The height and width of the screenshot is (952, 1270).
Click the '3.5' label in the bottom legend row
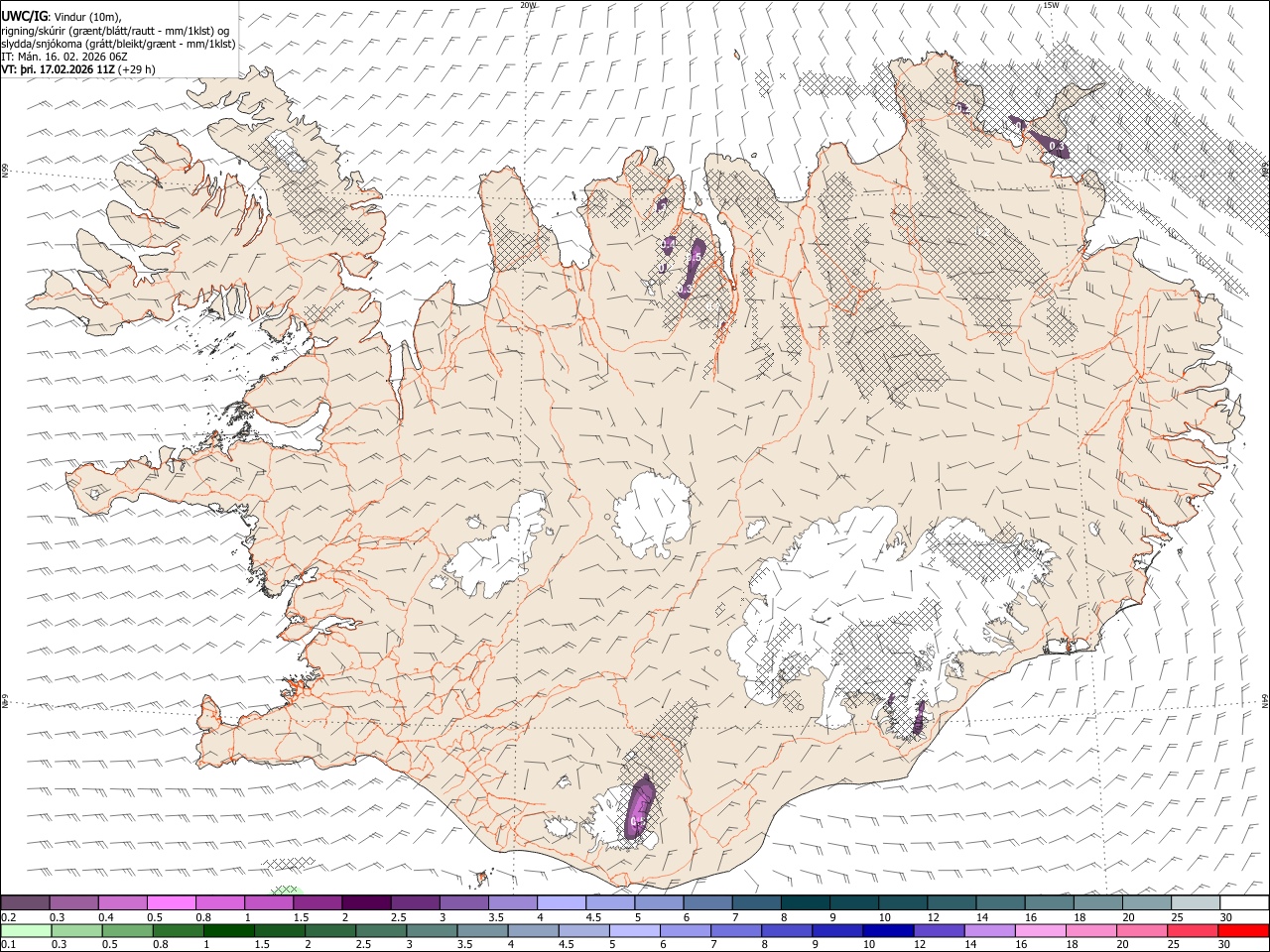pyautogui.click(x=462, y=945)
